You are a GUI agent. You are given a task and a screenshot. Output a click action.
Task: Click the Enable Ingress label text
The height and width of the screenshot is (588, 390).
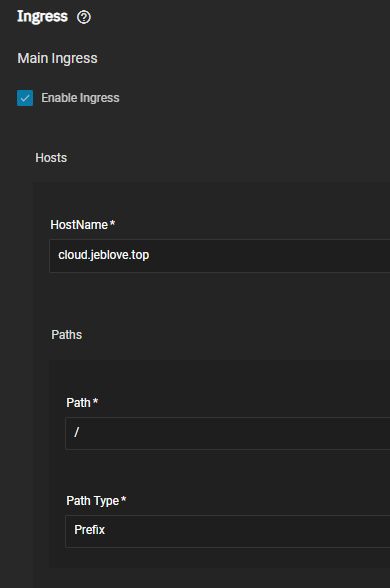[80, 98]
